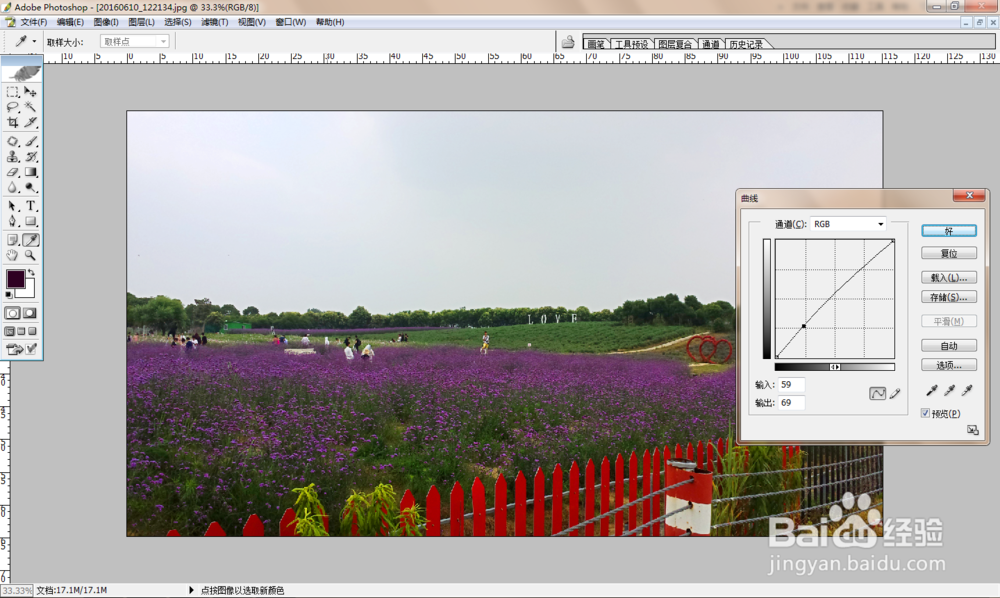The image size is (1000, 598).
Task: Click the 自动 auto button
Action: 949,346
